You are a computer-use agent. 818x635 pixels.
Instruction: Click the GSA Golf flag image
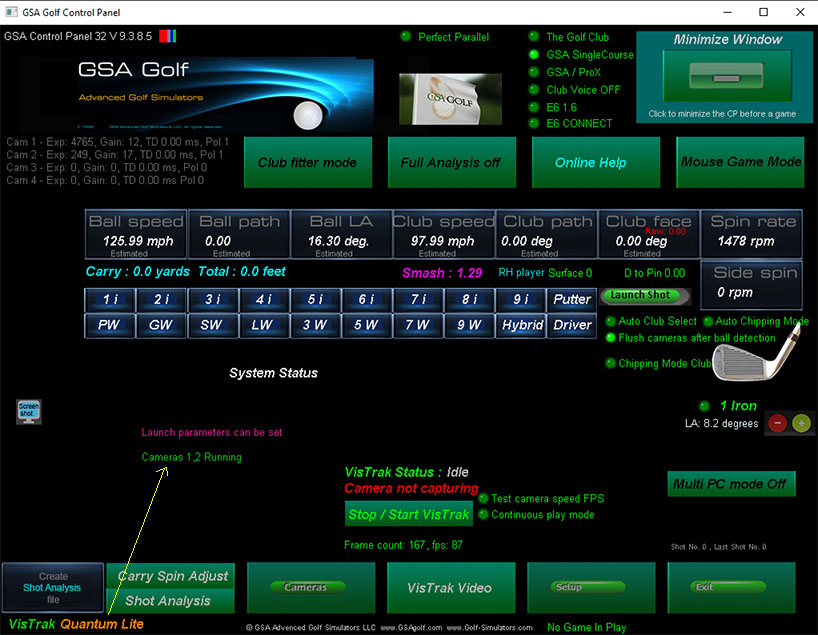coord(436,97)
